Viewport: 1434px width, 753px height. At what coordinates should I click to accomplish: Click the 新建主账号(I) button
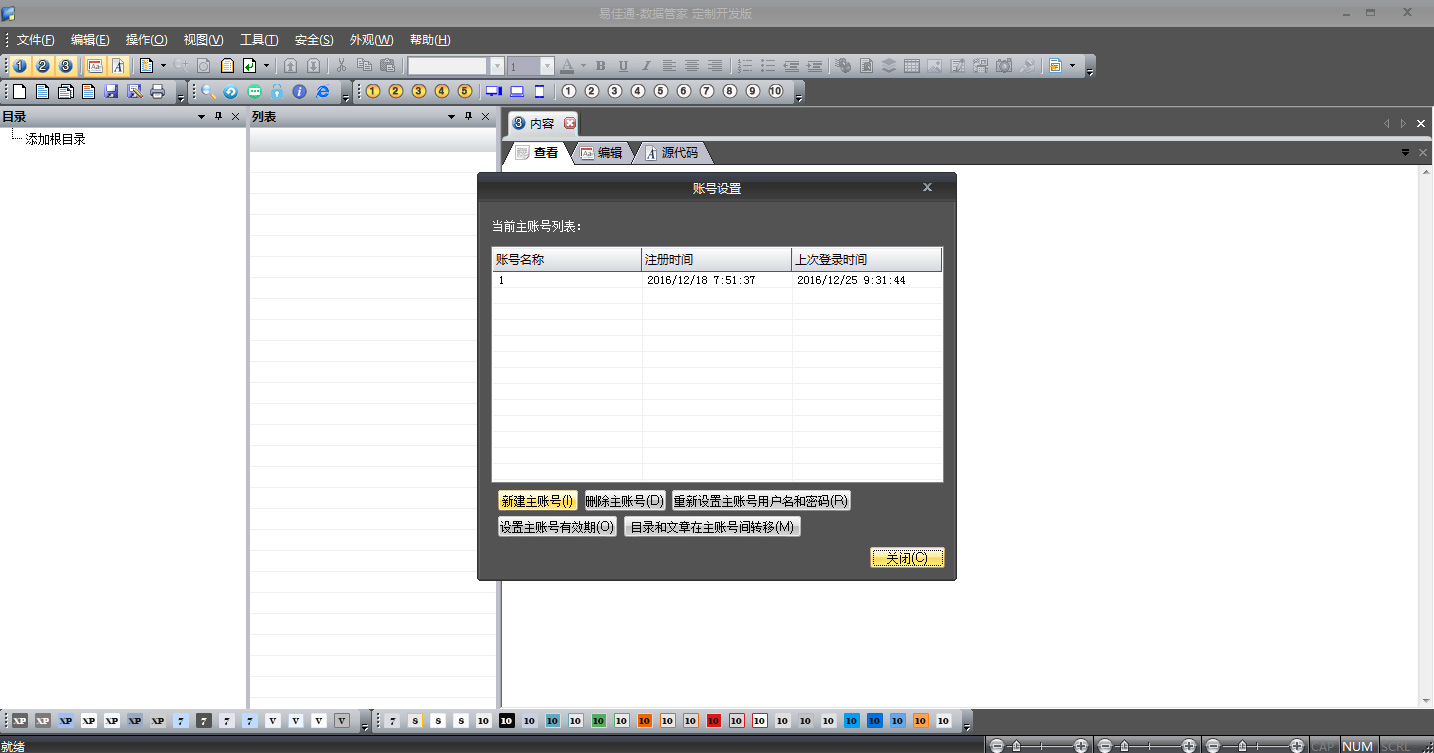(x=537, y=501)
